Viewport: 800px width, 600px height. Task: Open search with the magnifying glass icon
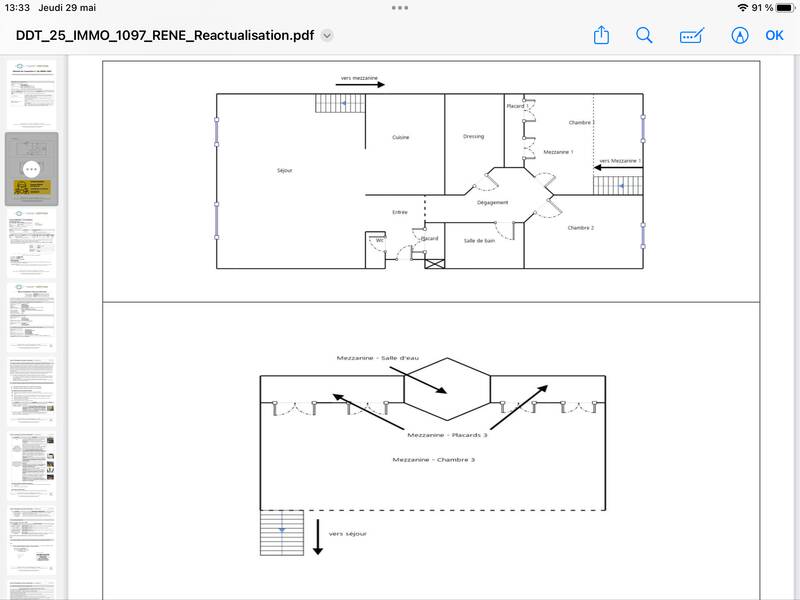pyautogui.click(x=644, y=35)
